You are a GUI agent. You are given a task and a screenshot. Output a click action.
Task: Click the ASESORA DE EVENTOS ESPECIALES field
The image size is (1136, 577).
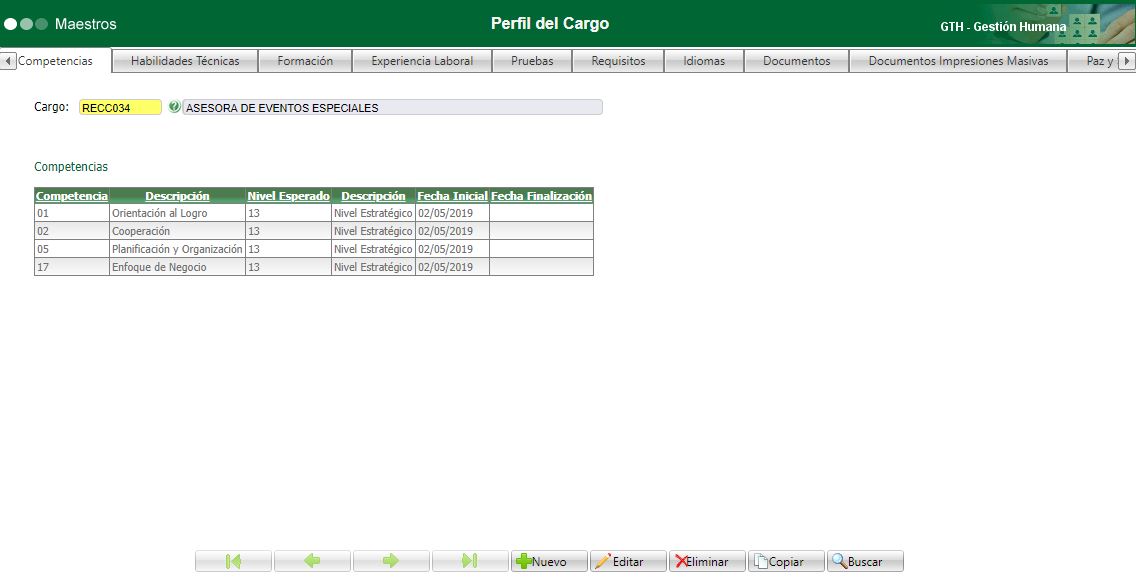392,107
